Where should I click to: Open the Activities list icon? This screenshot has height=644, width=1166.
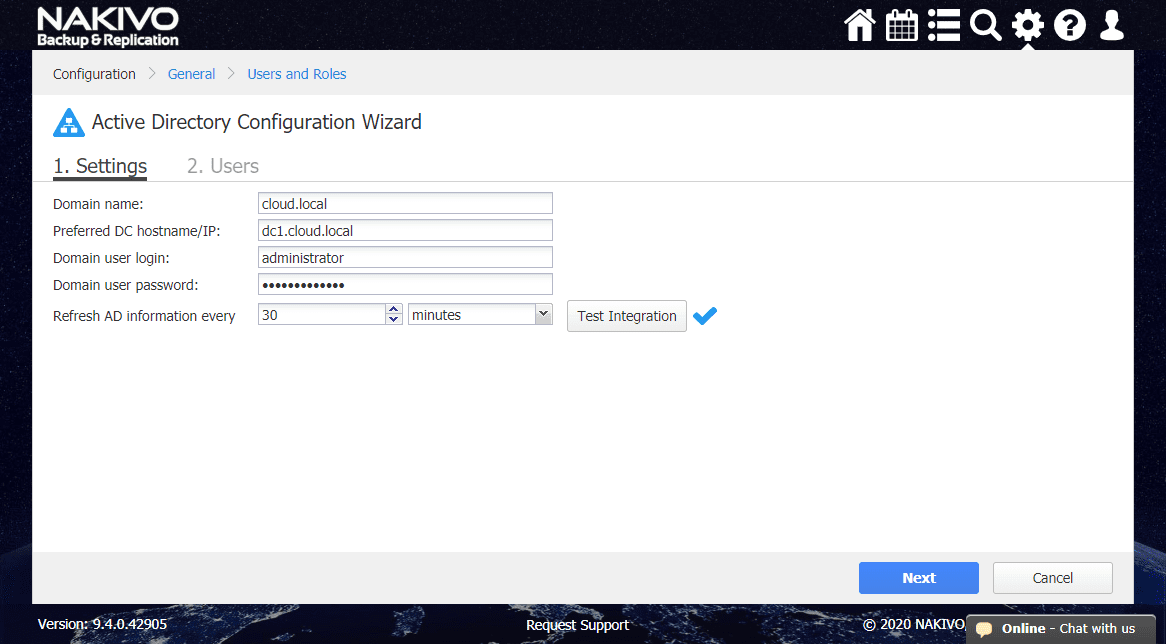[x=943, y=25]
